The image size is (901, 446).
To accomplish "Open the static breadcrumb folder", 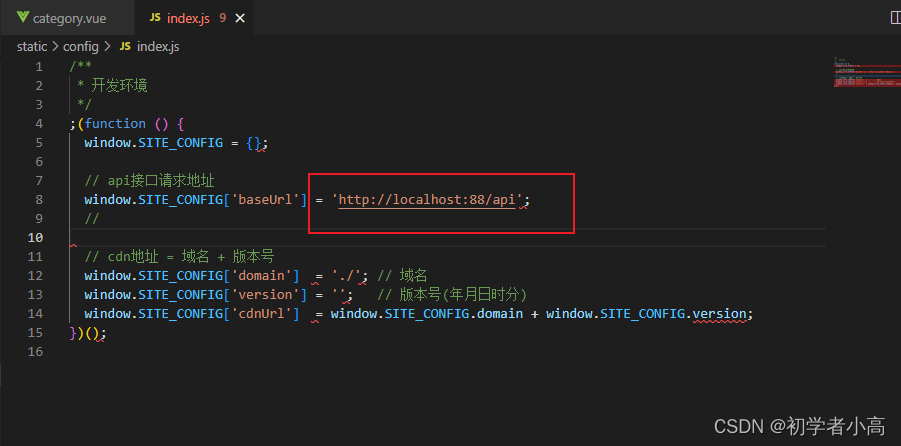I will [x=32, y=47].
